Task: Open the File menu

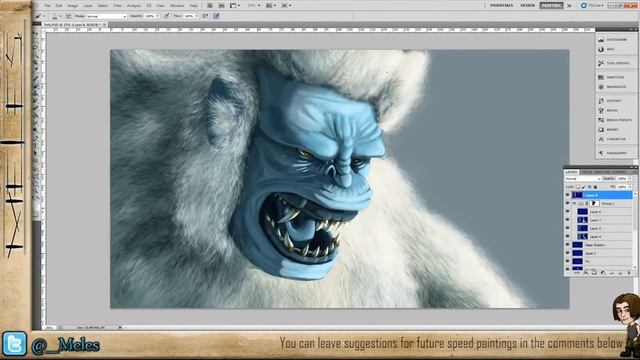Action: click(x=47, y=6)
